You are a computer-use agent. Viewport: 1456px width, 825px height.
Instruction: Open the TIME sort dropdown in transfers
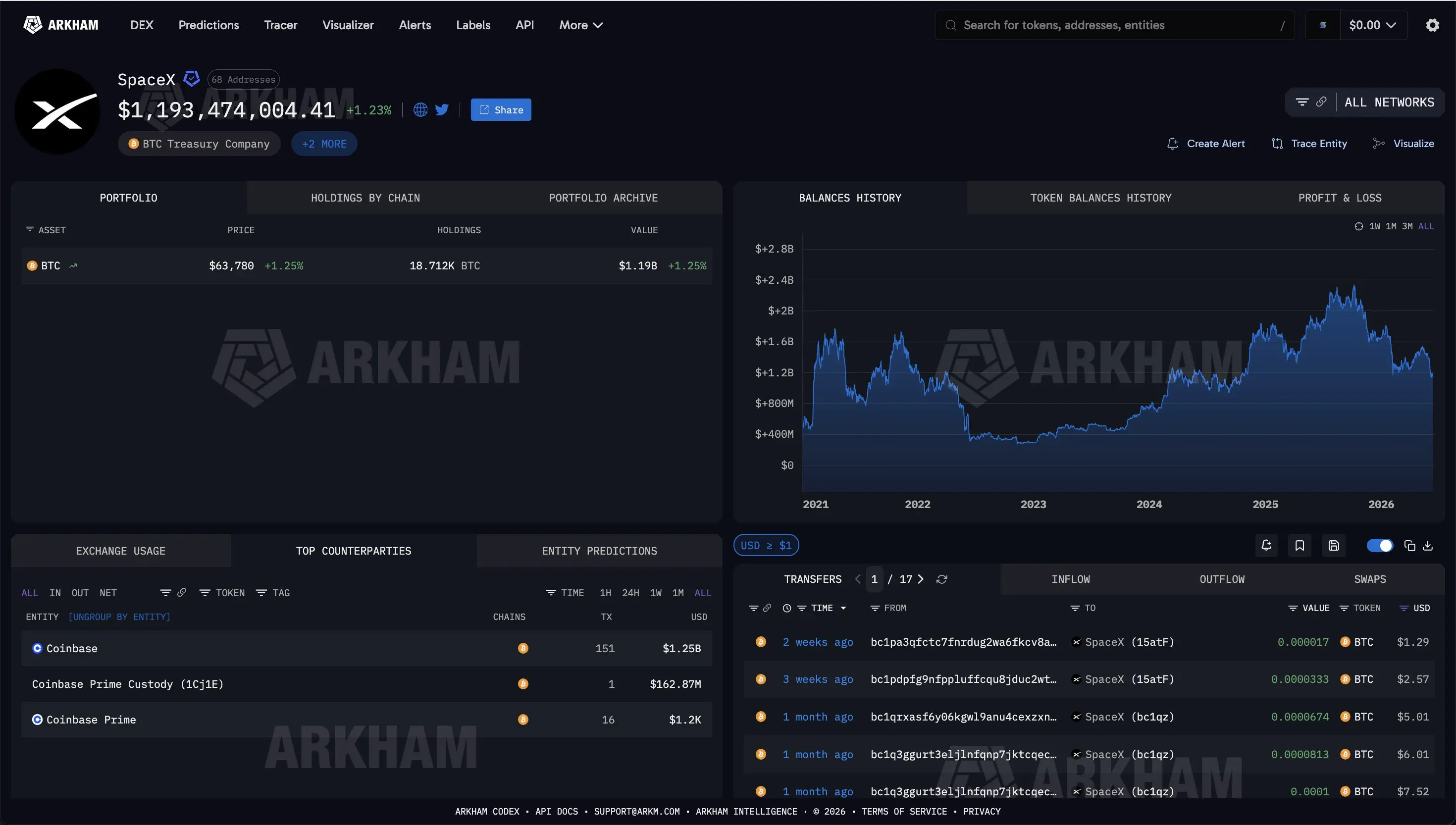822,608
